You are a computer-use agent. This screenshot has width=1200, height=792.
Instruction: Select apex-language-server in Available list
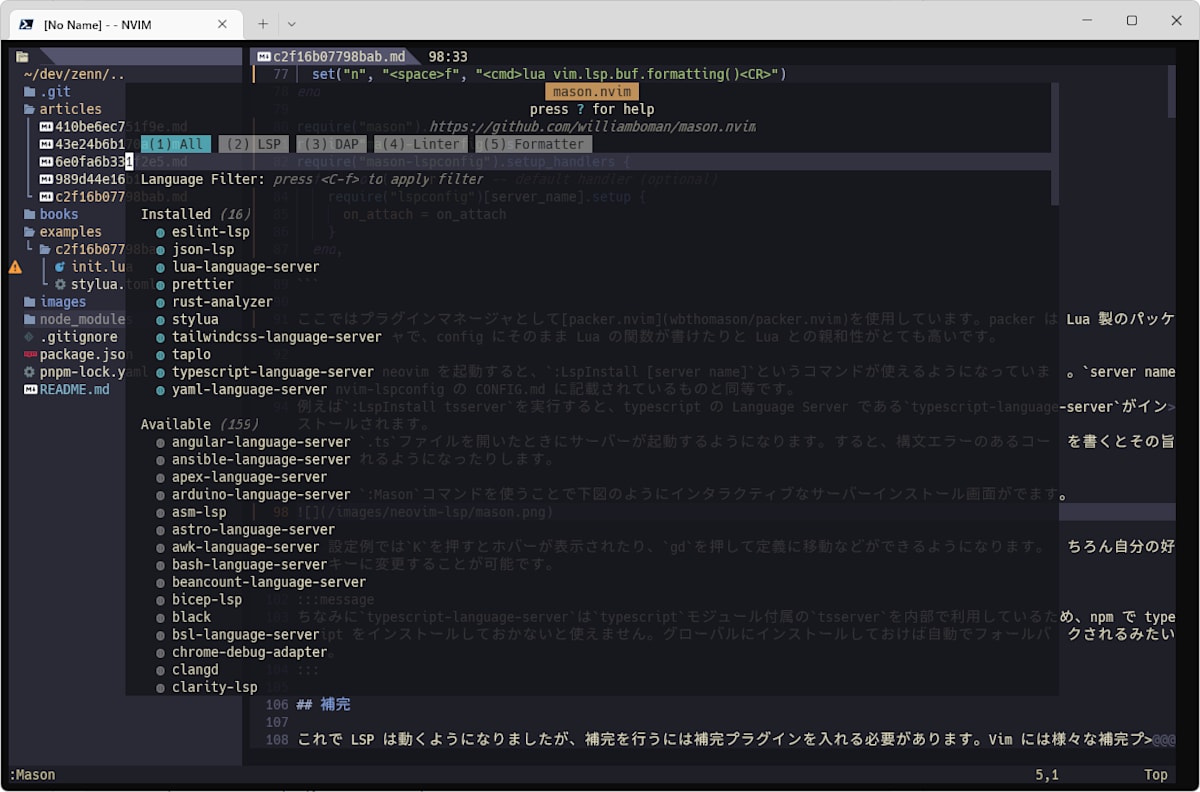point(249,477)
